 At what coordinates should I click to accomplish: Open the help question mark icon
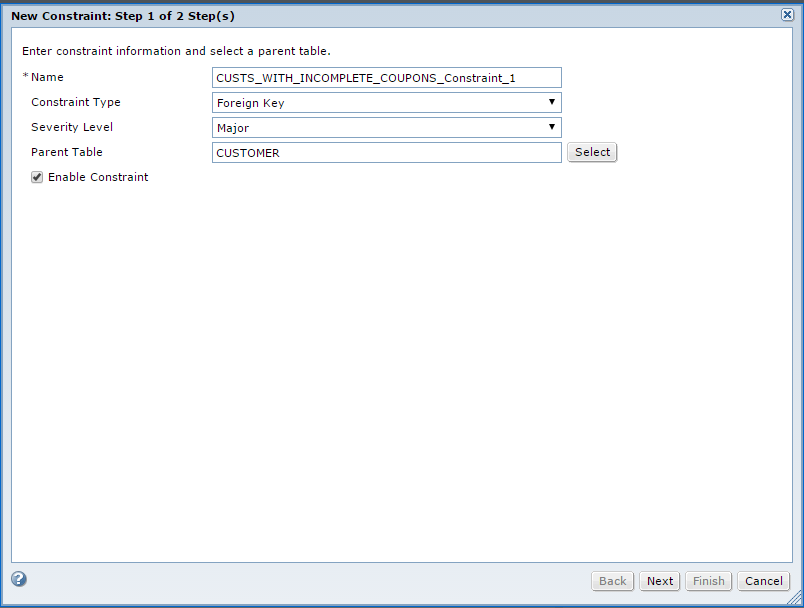tap(19, 579)
